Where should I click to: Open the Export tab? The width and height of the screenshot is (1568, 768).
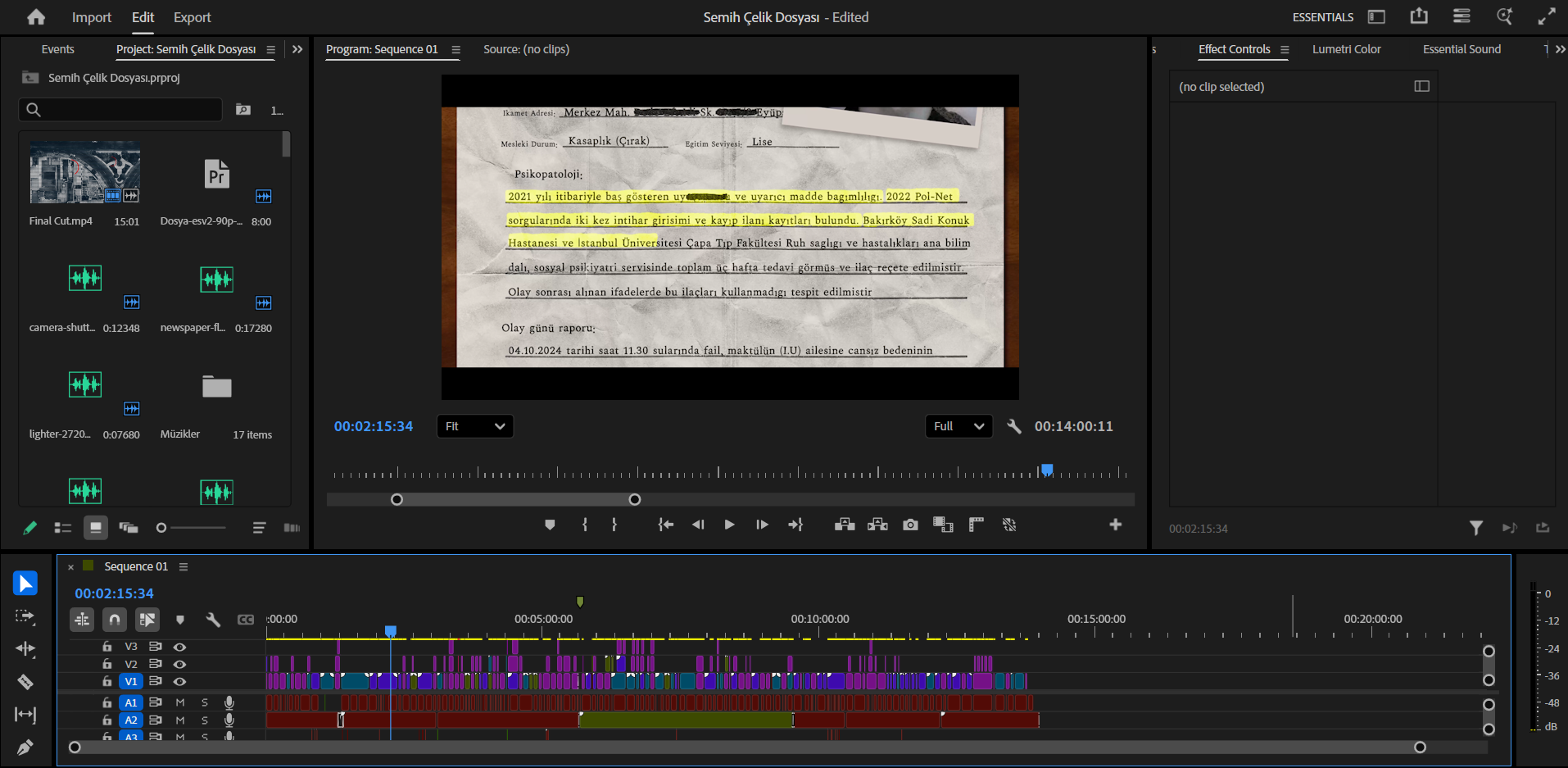pyautogui.click(x=192, y=17)
